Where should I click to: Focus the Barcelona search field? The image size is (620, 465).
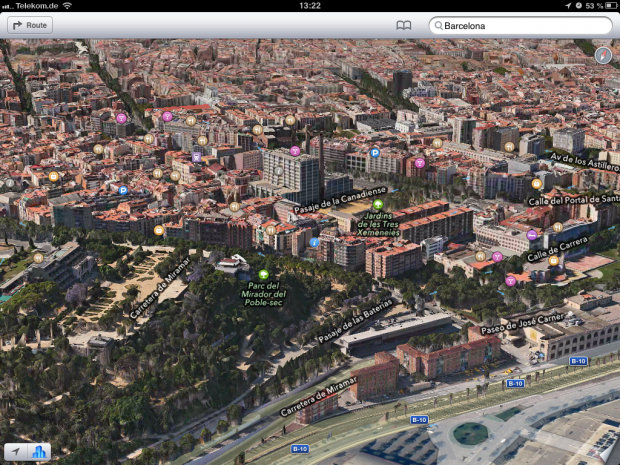click(520, 26)
